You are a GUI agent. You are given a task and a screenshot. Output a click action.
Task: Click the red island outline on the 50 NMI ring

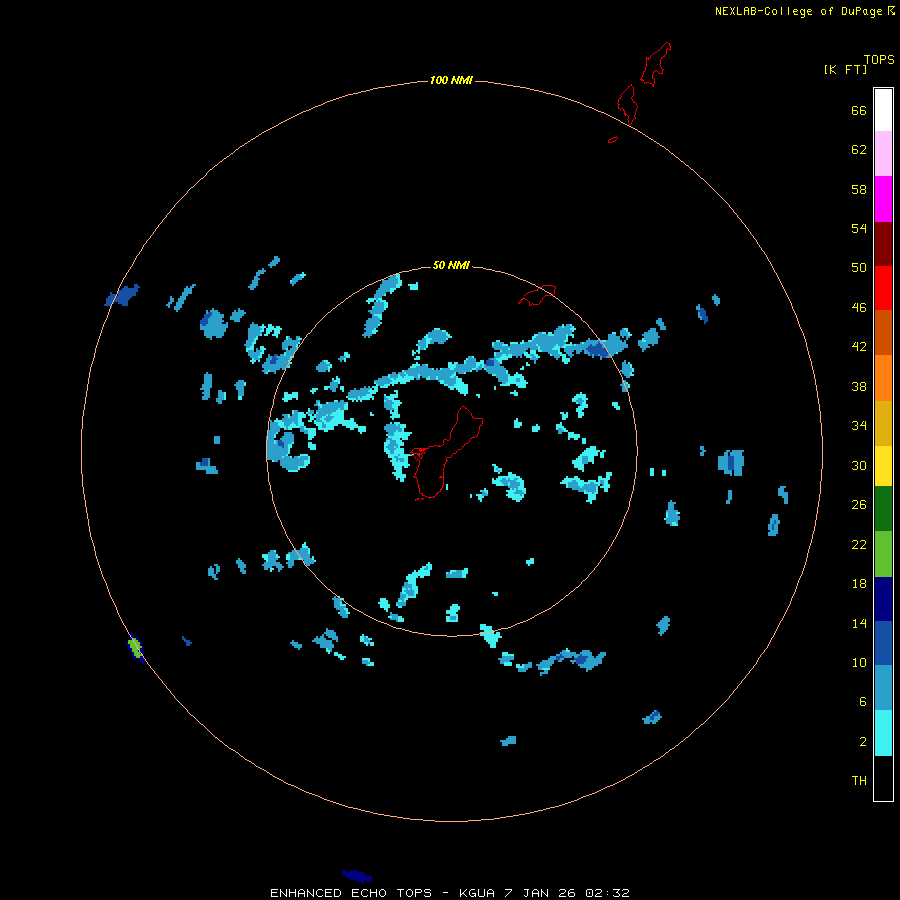click(538, 295)
